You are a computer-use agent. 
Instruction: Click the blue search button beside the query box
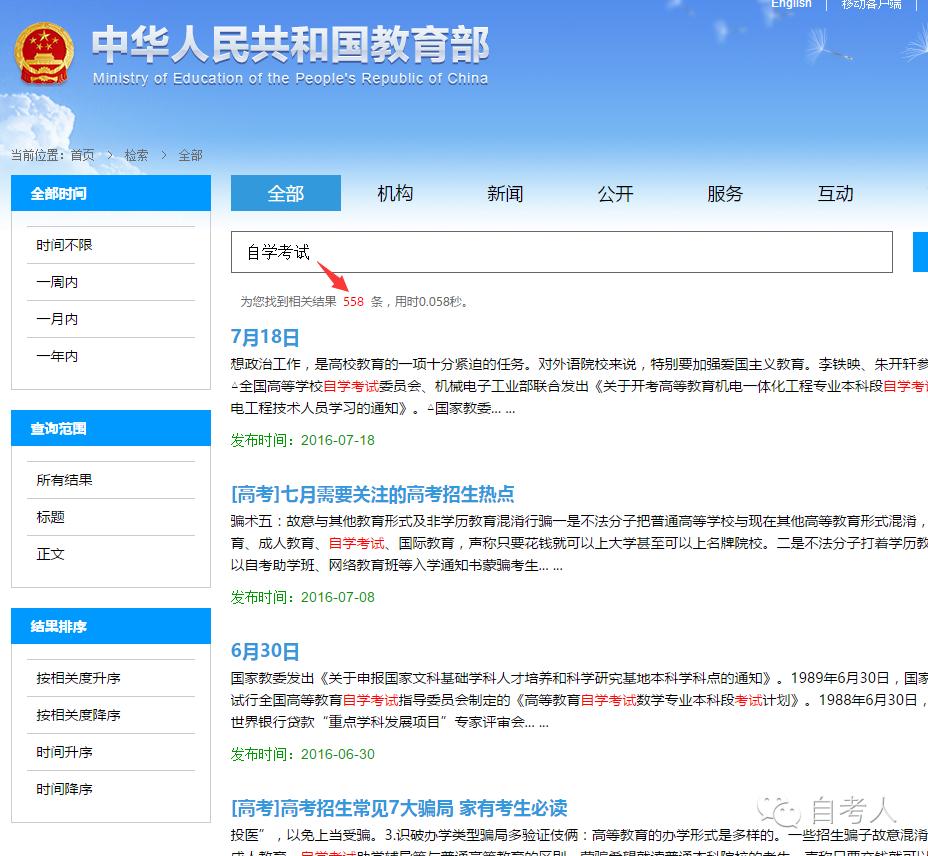click(x=920, y=252)
